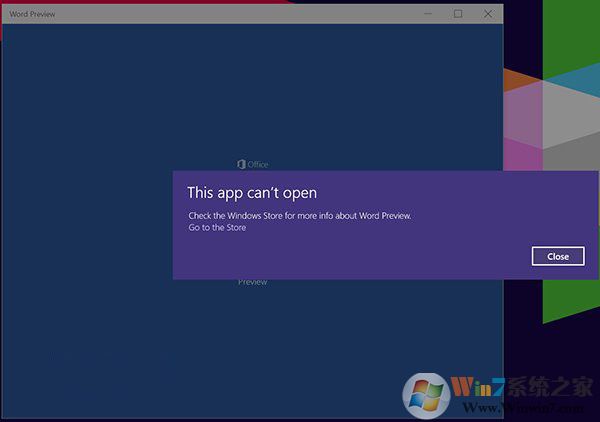The height and width of the screenshot is (422, 600).
Task: Follow the "Go to the Store" link
Action: 217,228
